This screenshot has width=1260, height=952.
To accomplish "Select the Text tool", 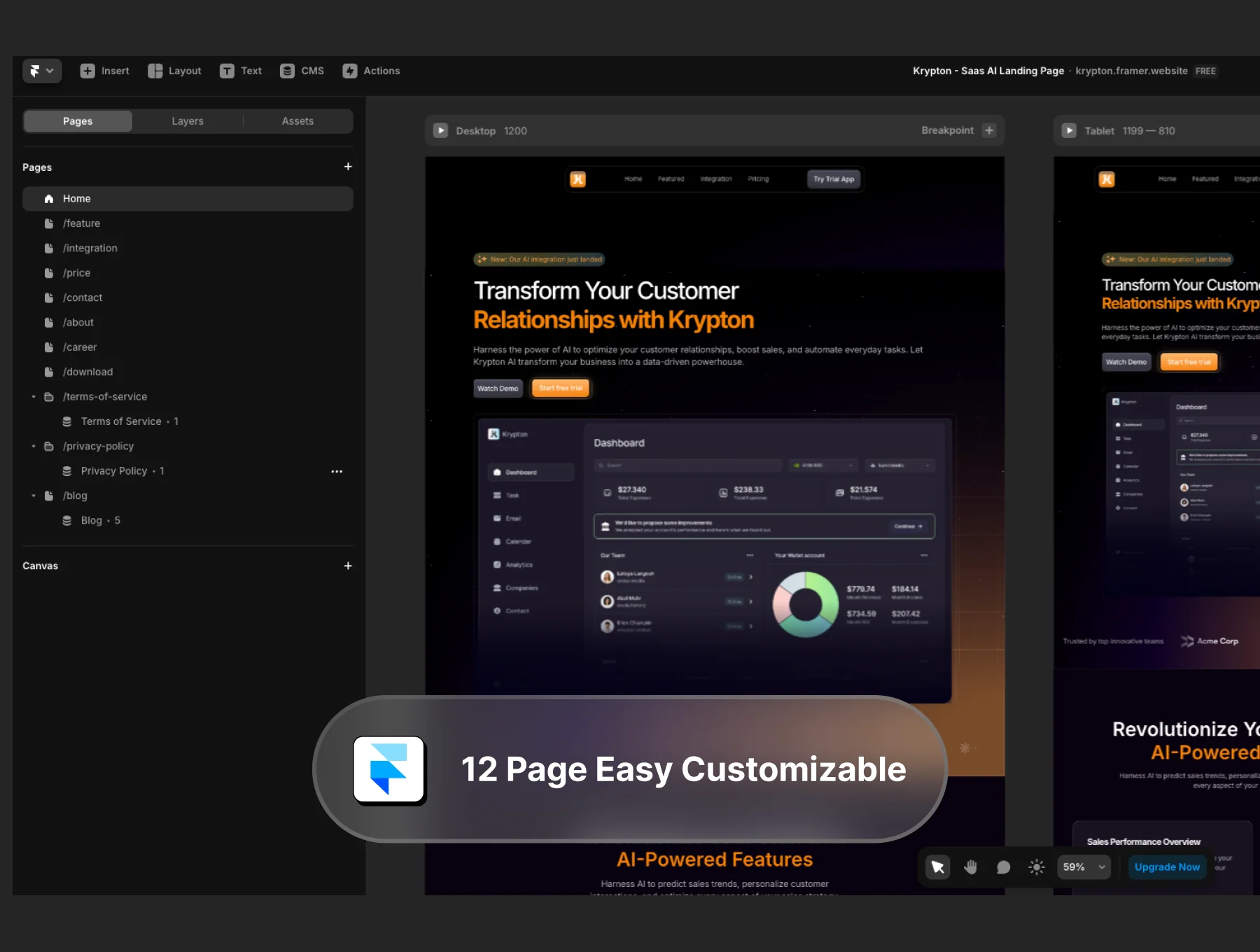I will 241,71.
